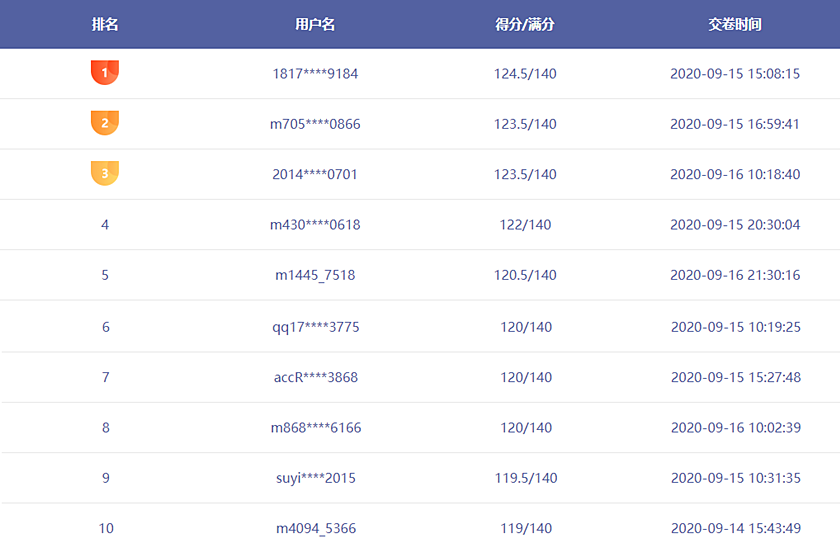Click submission time 2020-09-14 15:43:49
The image size is (840, 552).
tap(735, 528)
